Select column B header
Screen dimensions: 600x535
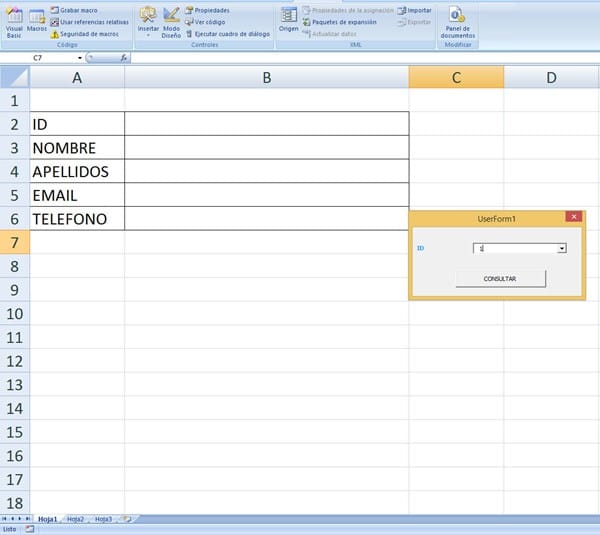[x=266, y=78]
